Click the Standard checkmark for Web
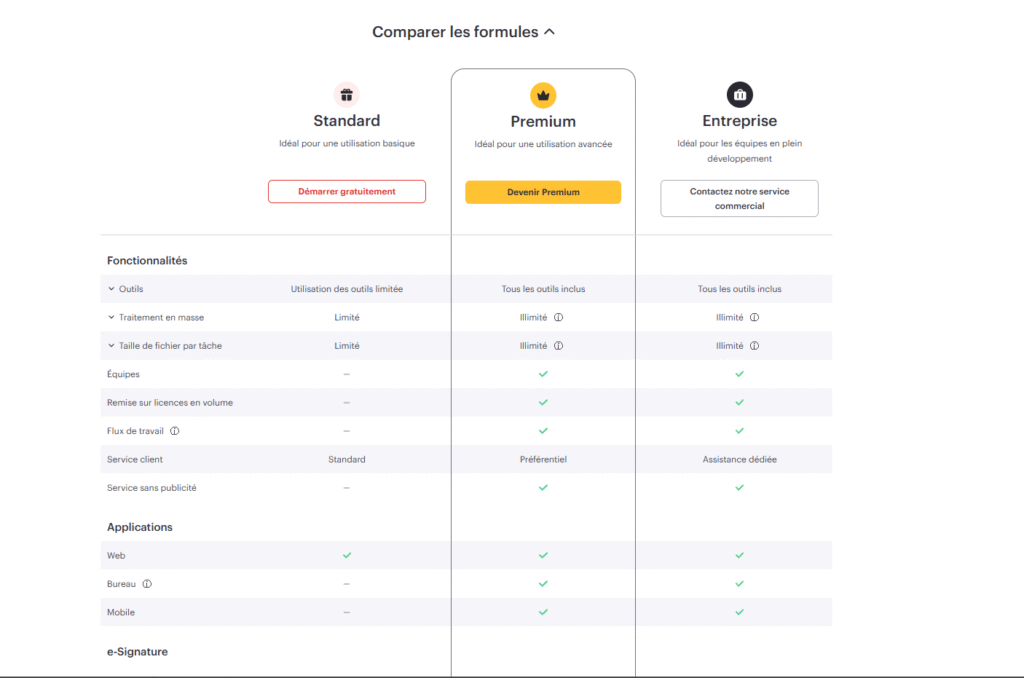Screen dimensions: 1024x678 [347, 555]
